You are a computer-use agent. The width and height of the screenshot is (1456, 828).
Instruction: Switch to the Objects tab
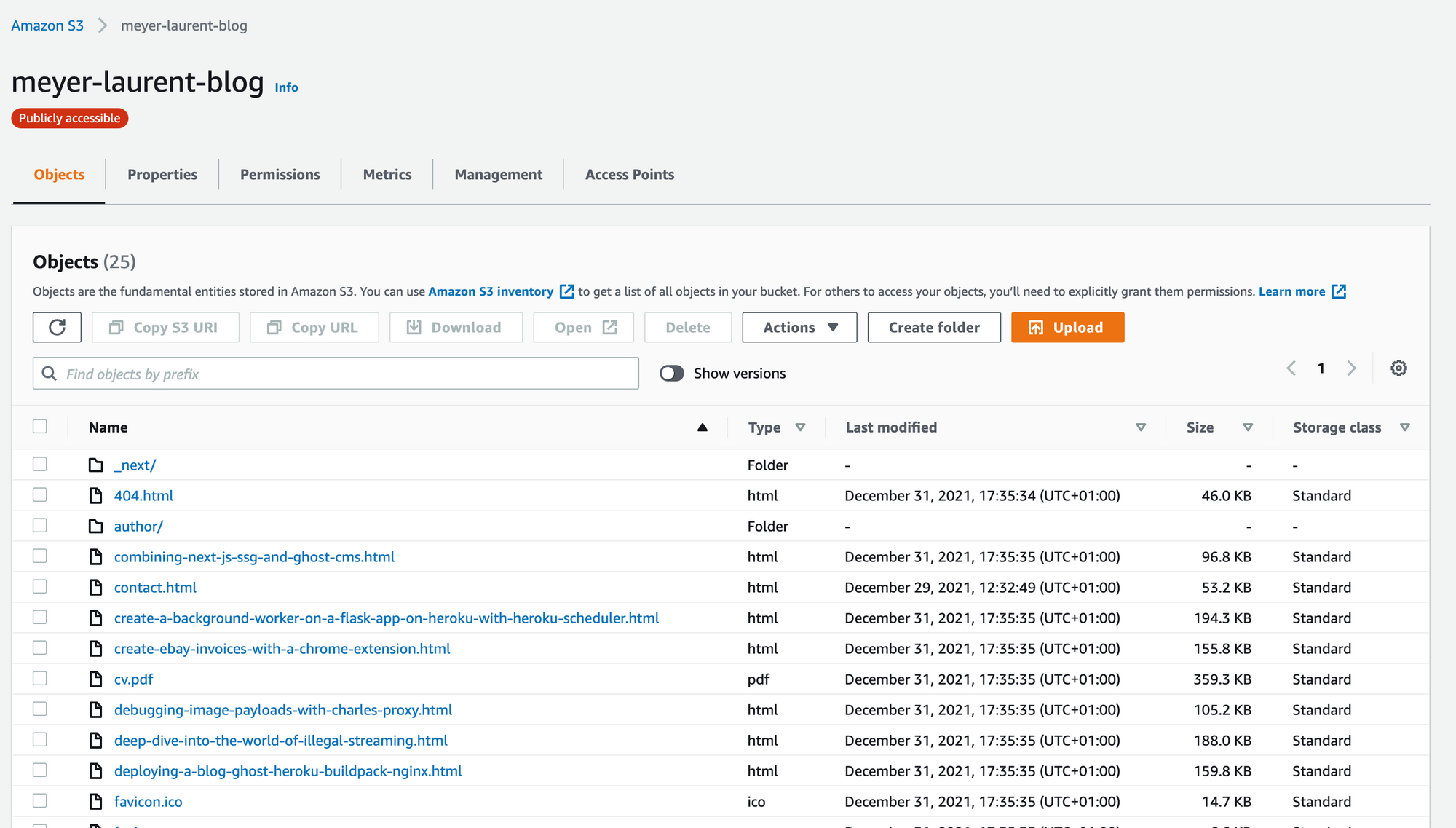(59, 175)
